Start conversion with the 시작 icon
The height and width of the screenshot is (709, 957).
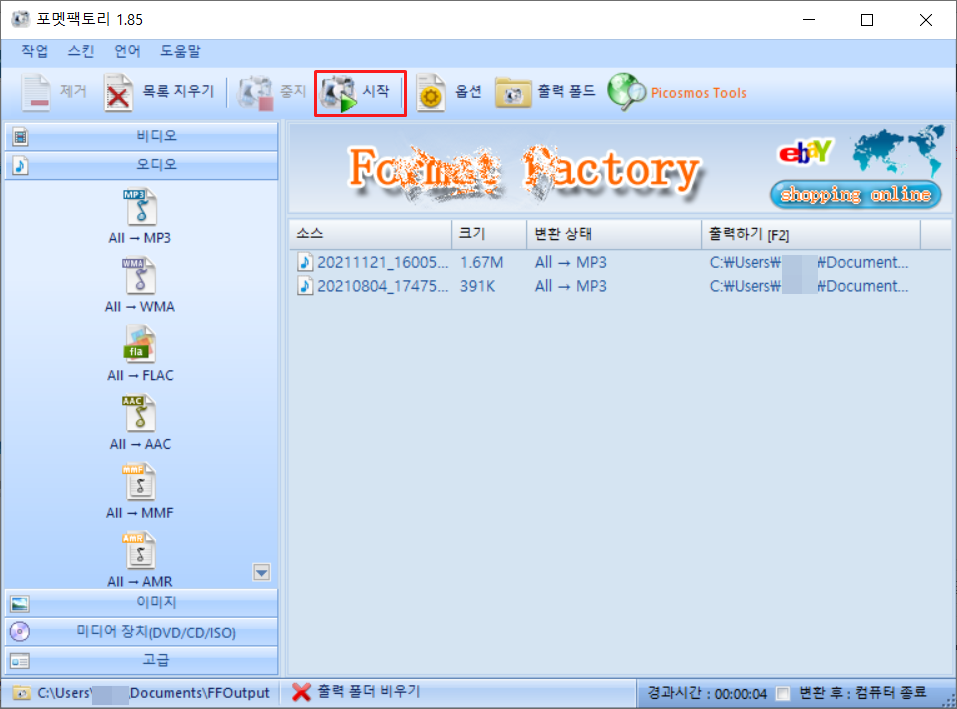(x=339, y=93)
